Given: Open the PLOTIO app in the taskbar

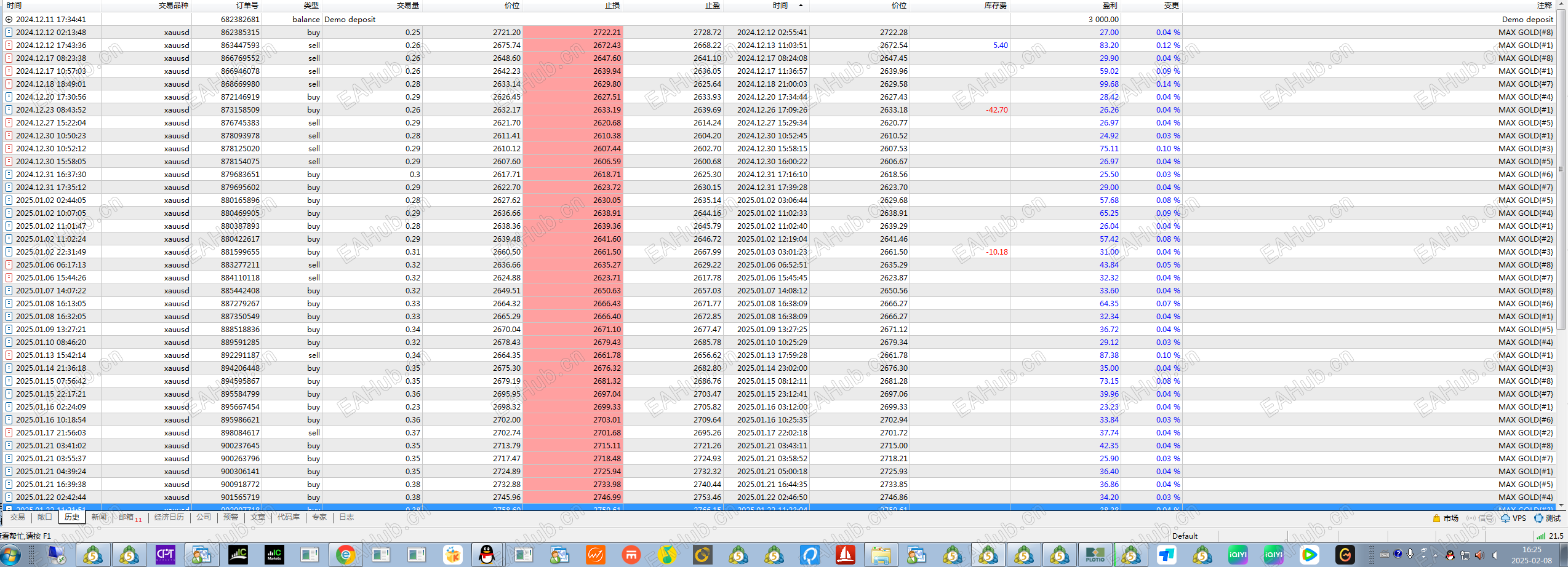Looking at the screenshot, I should [x=1095, y=555].
